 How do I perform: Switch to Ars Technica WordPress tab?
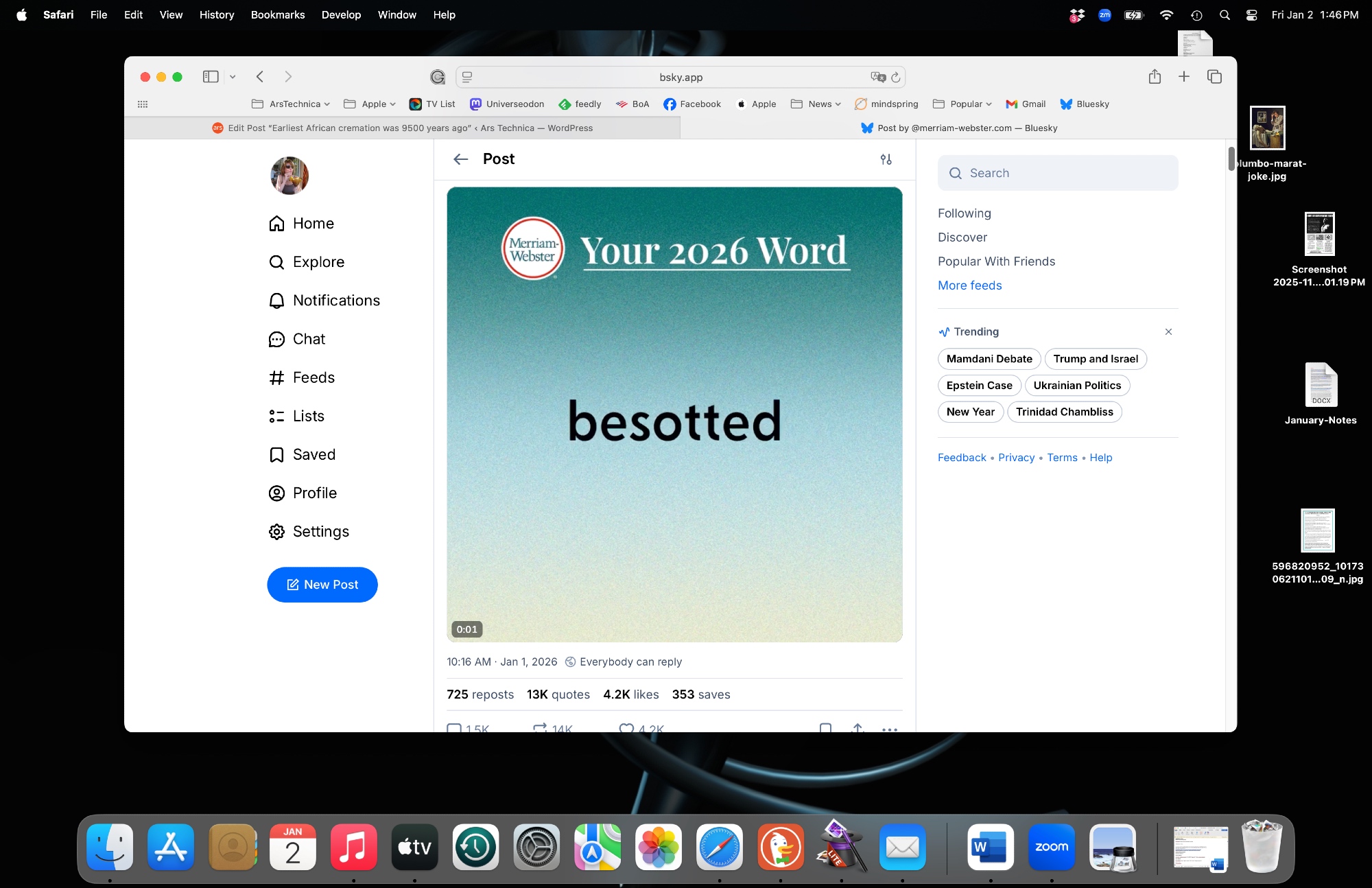coord(403,128)
